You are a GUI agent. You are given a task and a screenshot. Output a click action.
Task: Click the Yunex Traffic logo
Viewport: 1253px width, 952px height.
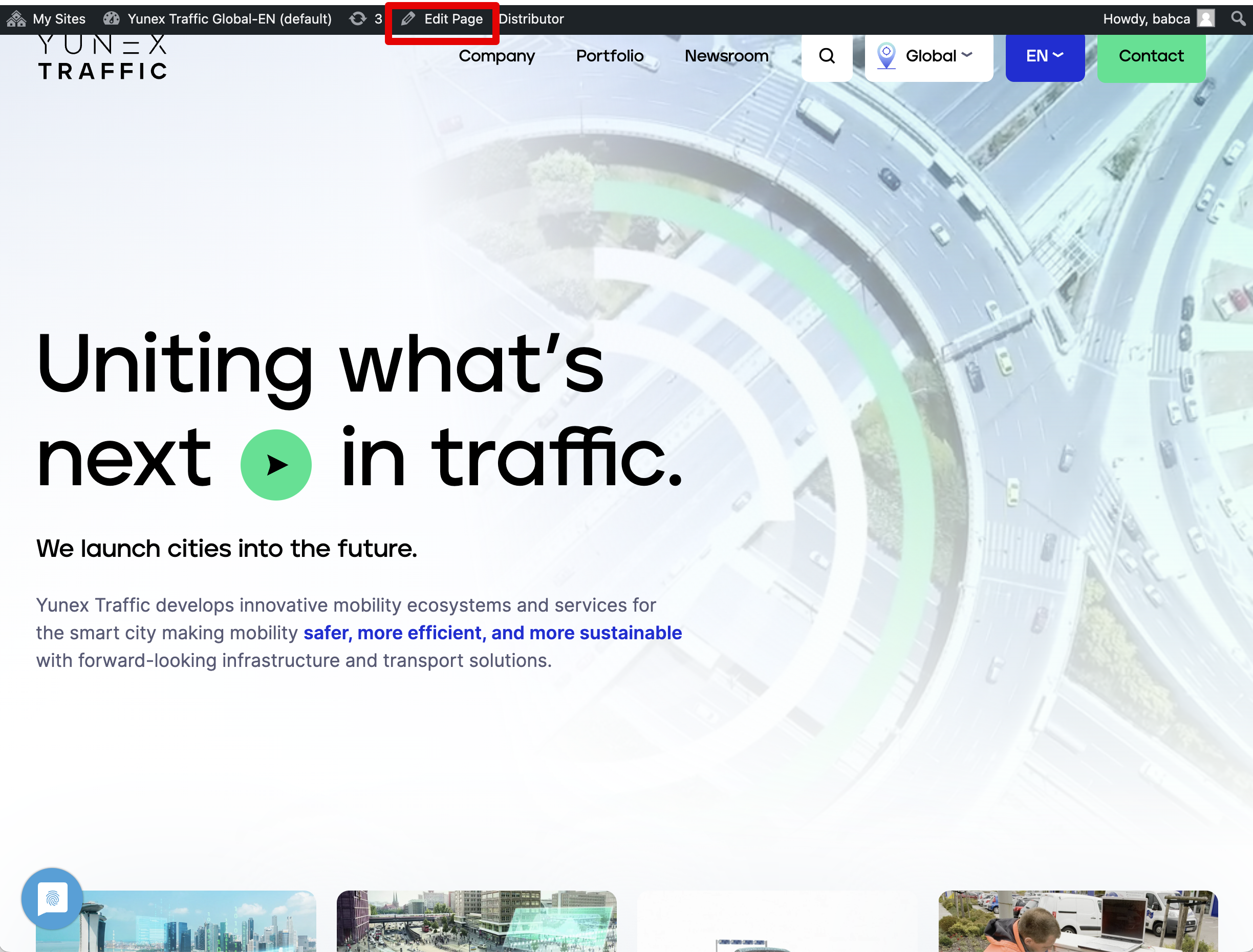(x=102, y=58)
